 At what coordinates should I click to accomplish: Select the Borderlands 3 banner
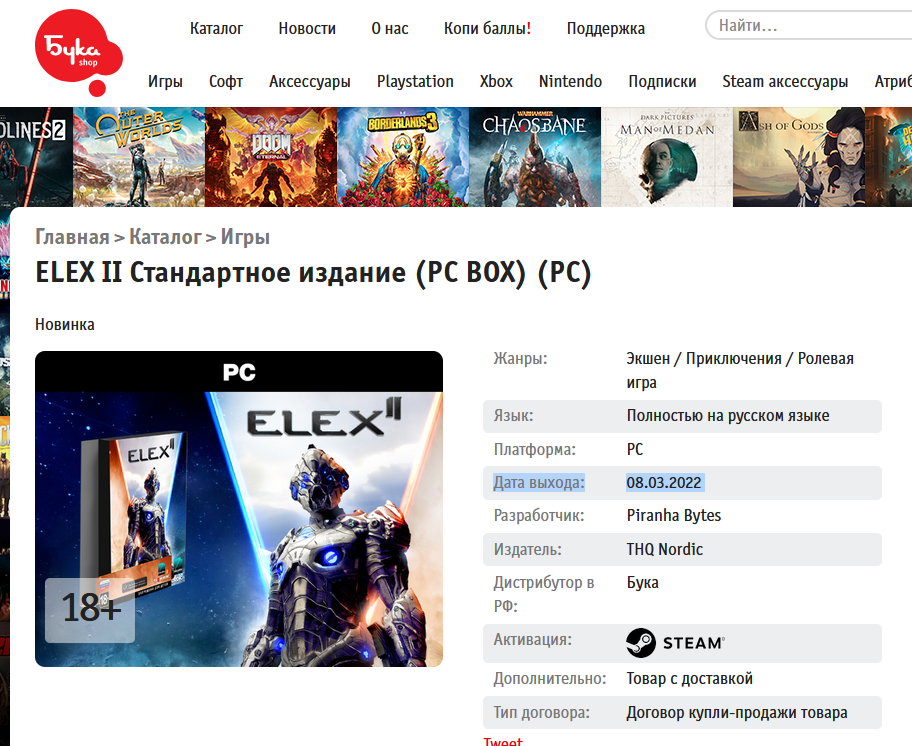point(403,157)
